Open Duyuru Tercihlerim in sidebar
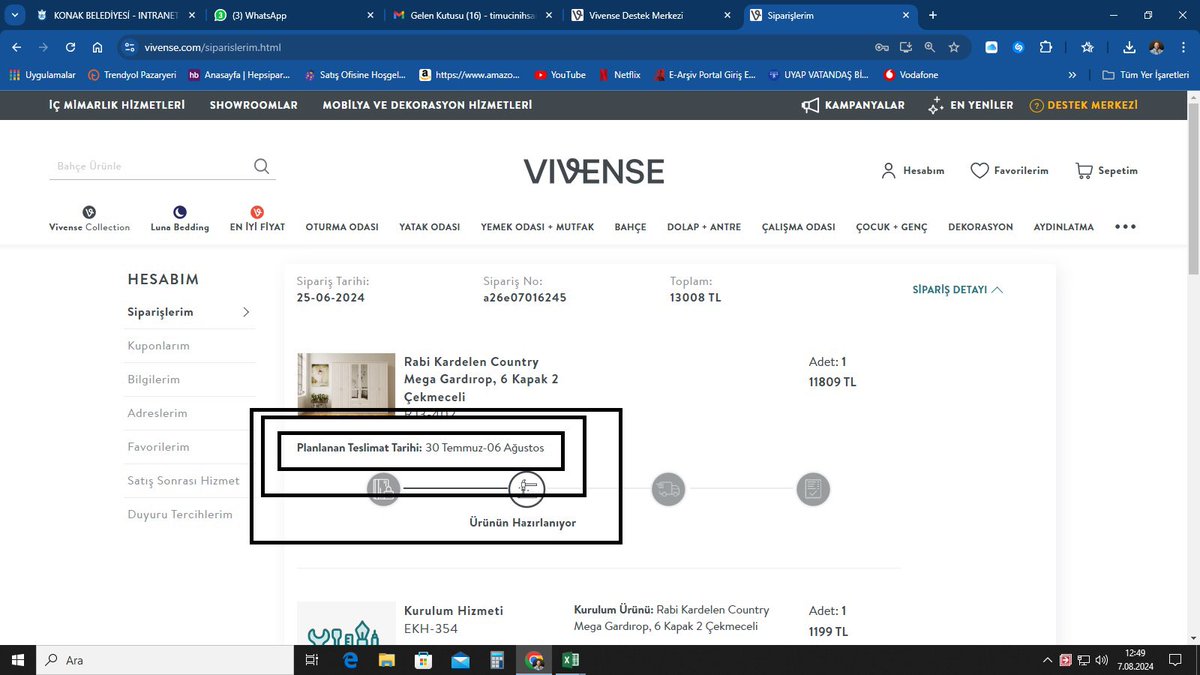Image resolution: width=1200 pixels, height=675 pixels. pyautogui.click(x=179, y=515)
